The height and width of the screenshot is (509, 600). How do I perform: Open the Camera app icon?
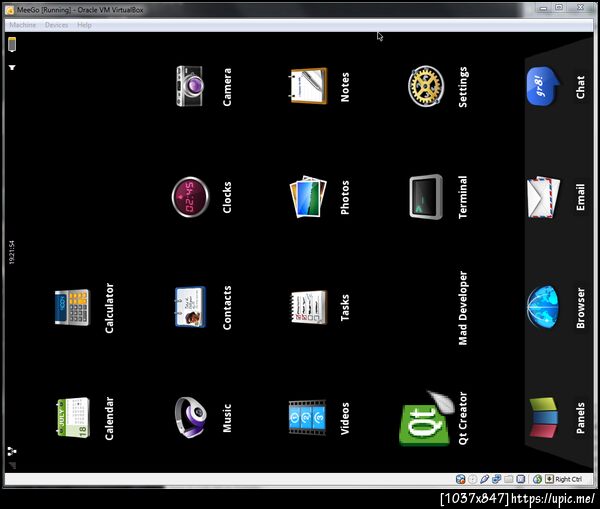[189, 86]
